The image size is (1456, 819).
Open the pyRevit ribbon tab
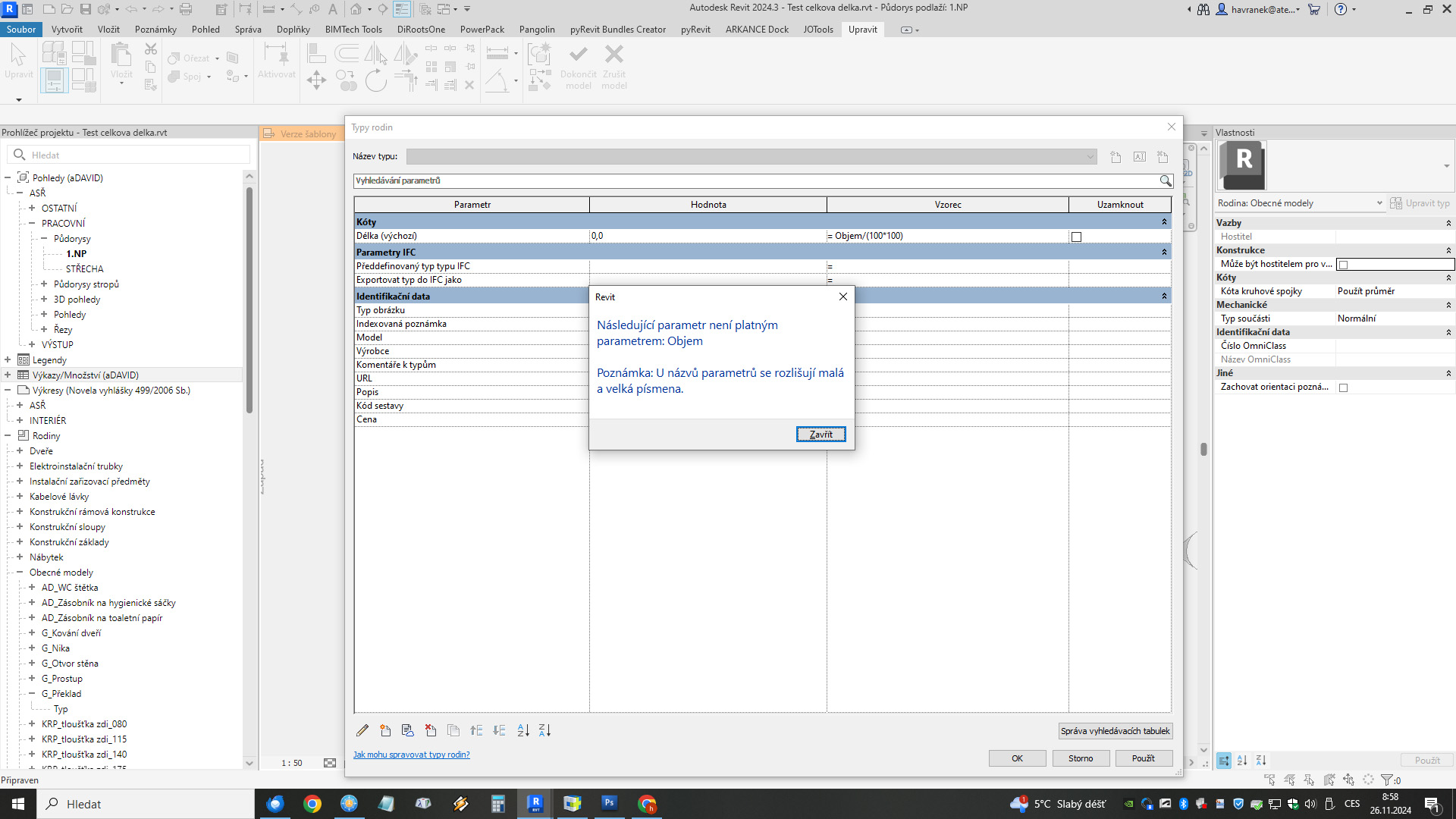(x=695, y=30)
